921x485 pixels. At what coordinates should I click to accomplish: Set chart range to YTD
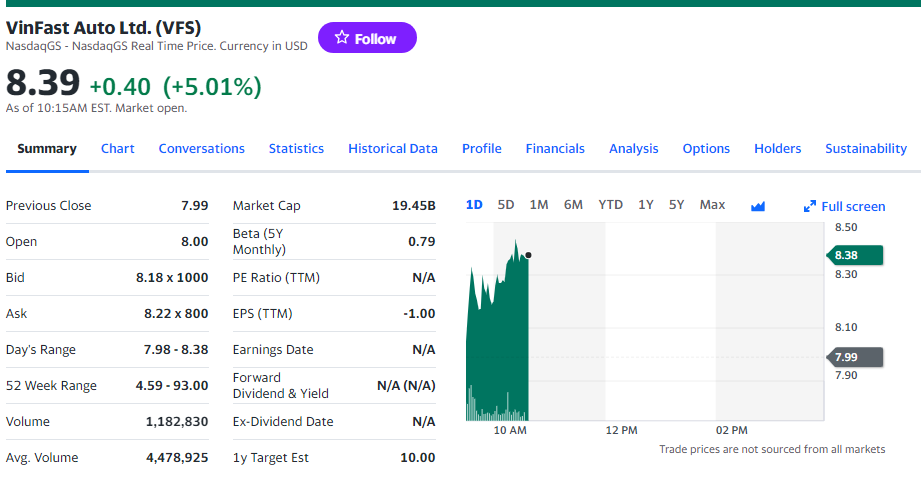[610, 205]
